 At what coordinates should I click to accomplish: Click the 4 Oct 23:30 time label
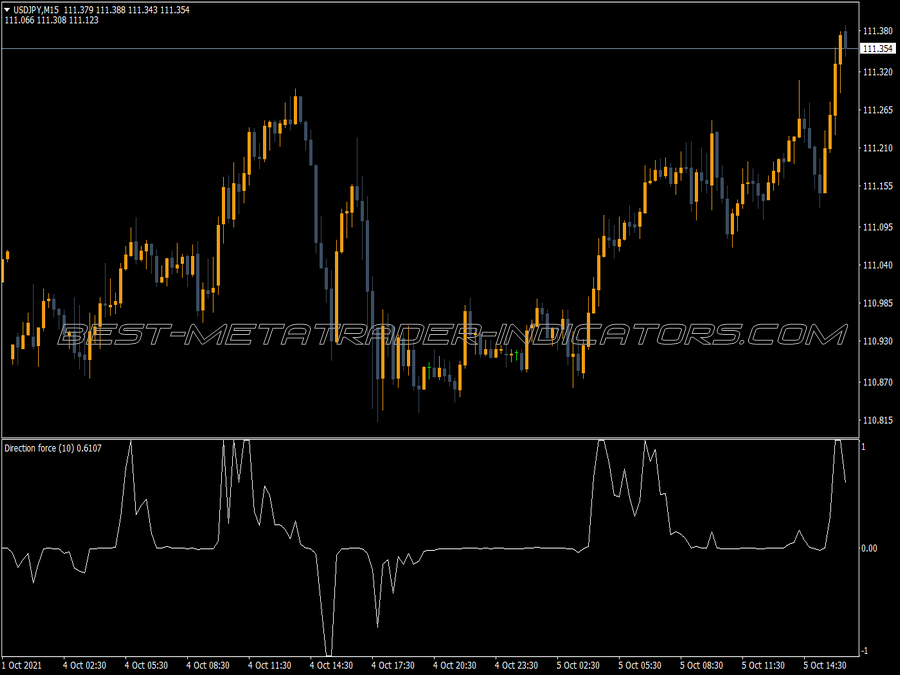pos(516,666)
